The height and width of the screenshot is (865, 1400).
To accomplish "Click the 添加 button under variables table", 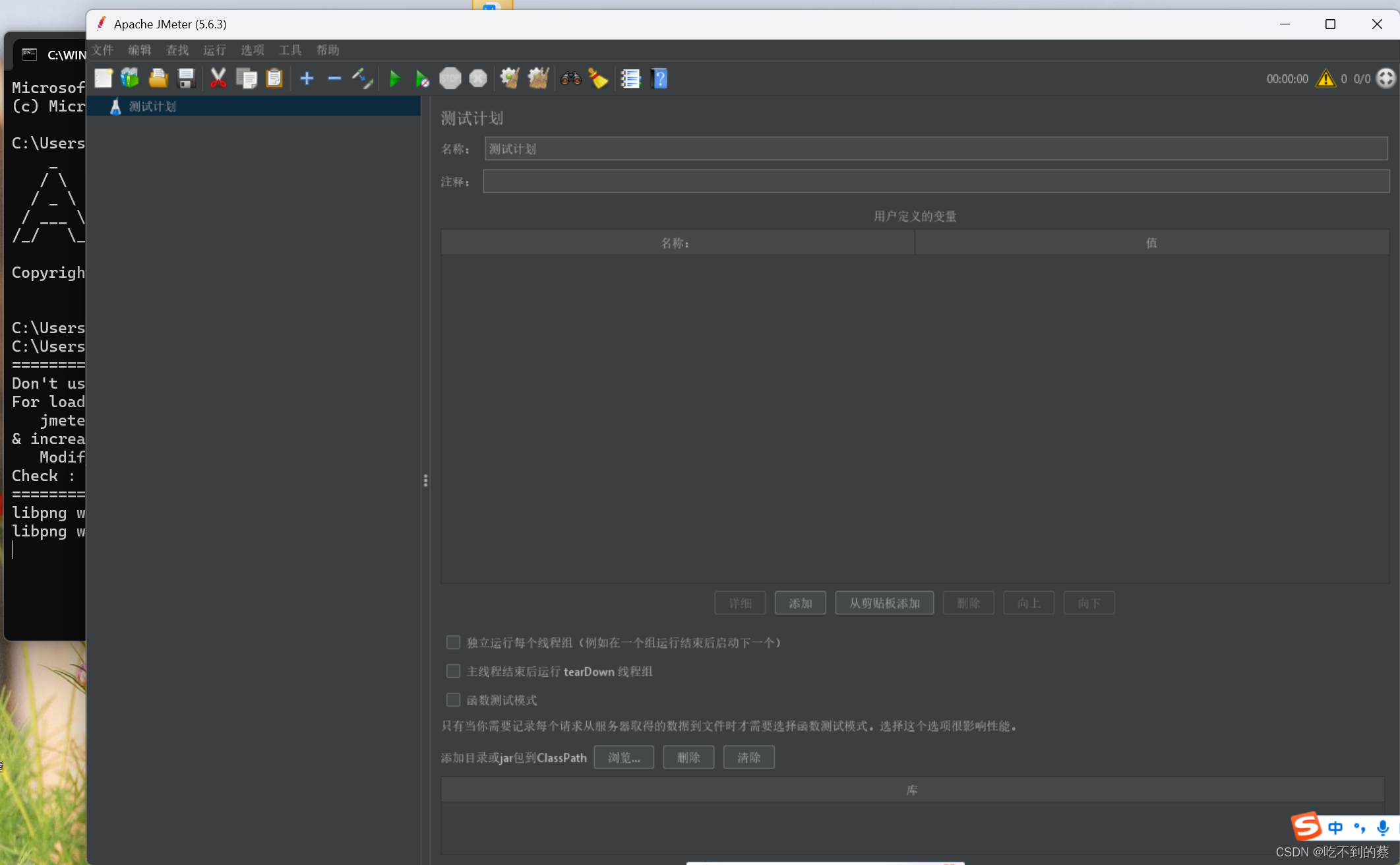I will (x=800, y=603).
